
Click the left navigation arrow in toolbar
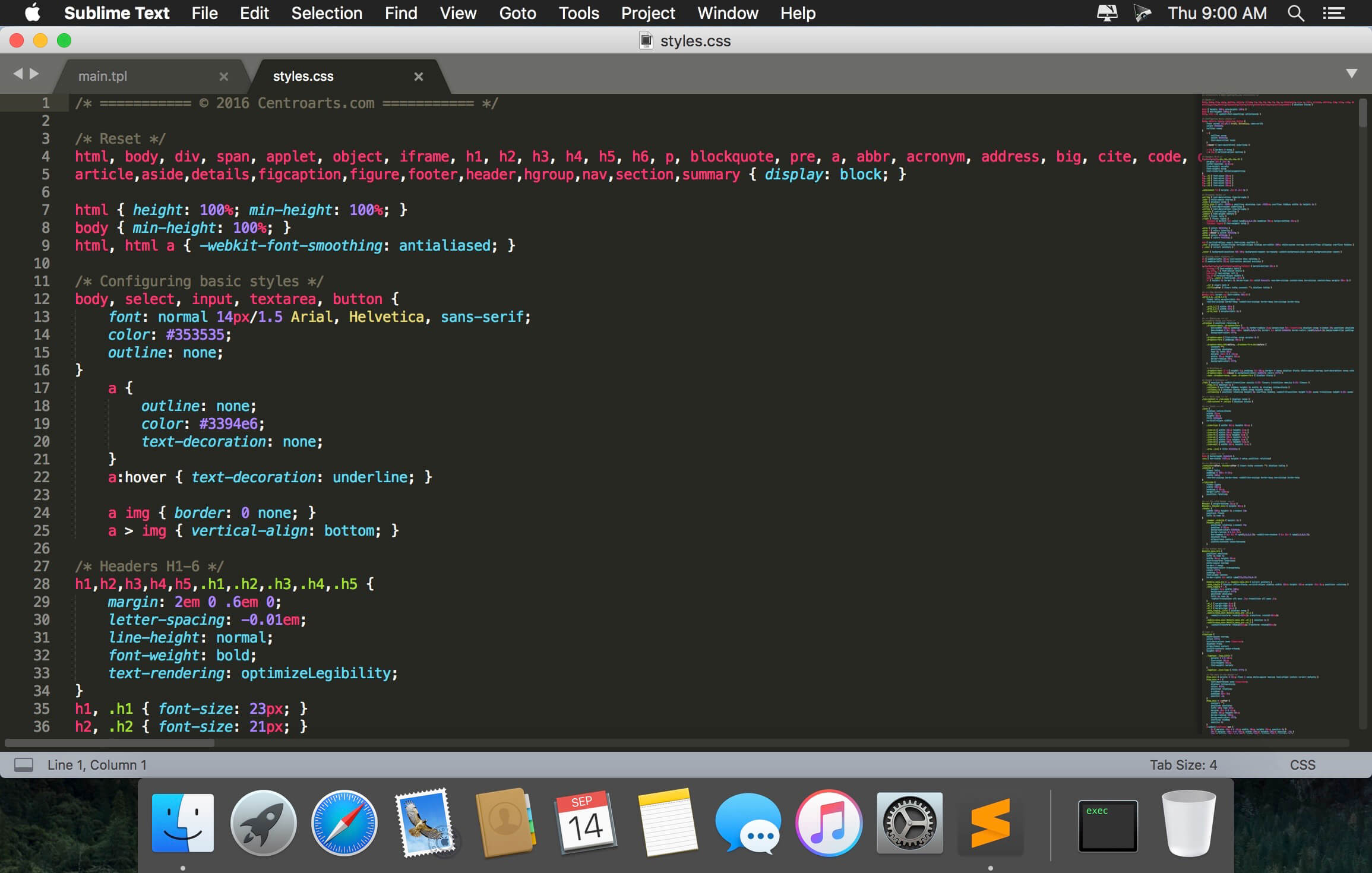pyautogui.click(x=18, y=74)
